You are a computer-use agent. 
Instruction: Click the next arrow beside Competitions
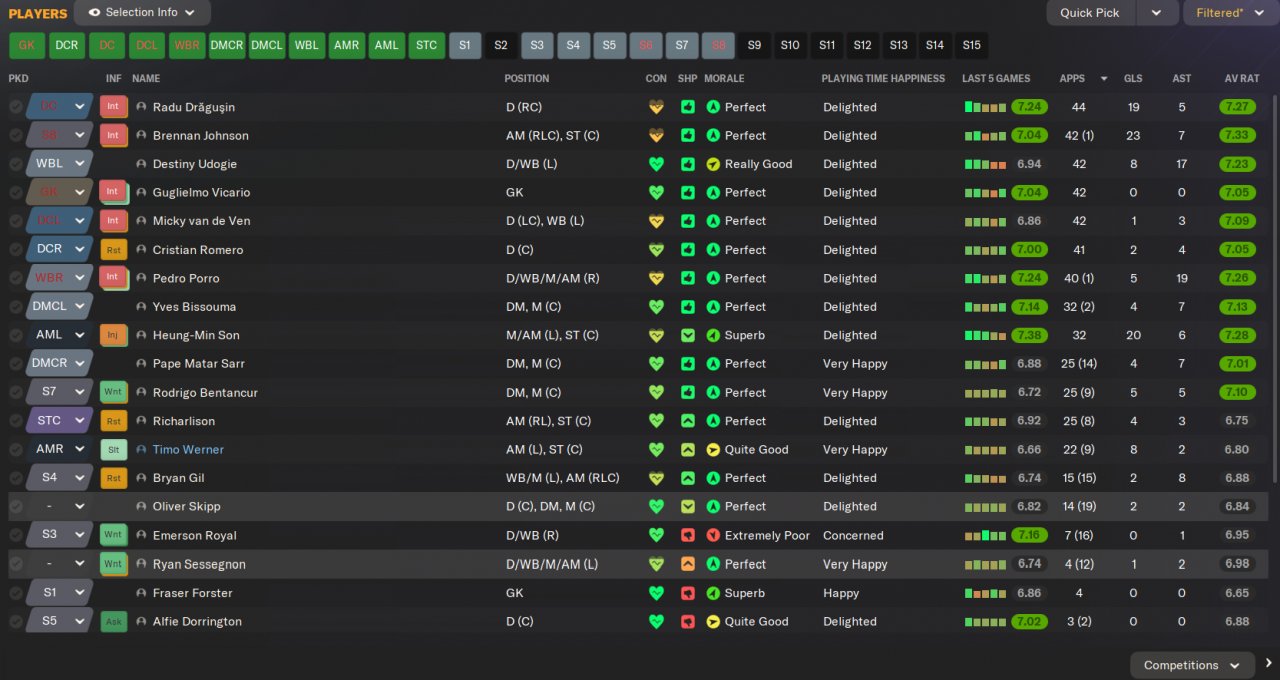1268,664
